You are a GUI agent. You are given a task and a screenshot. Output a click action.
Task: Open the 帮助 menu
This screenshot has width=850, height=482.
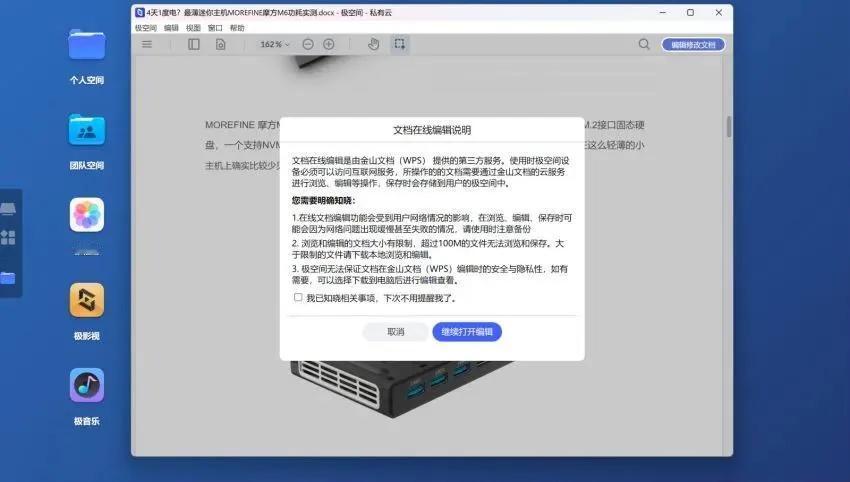point(237,28)
